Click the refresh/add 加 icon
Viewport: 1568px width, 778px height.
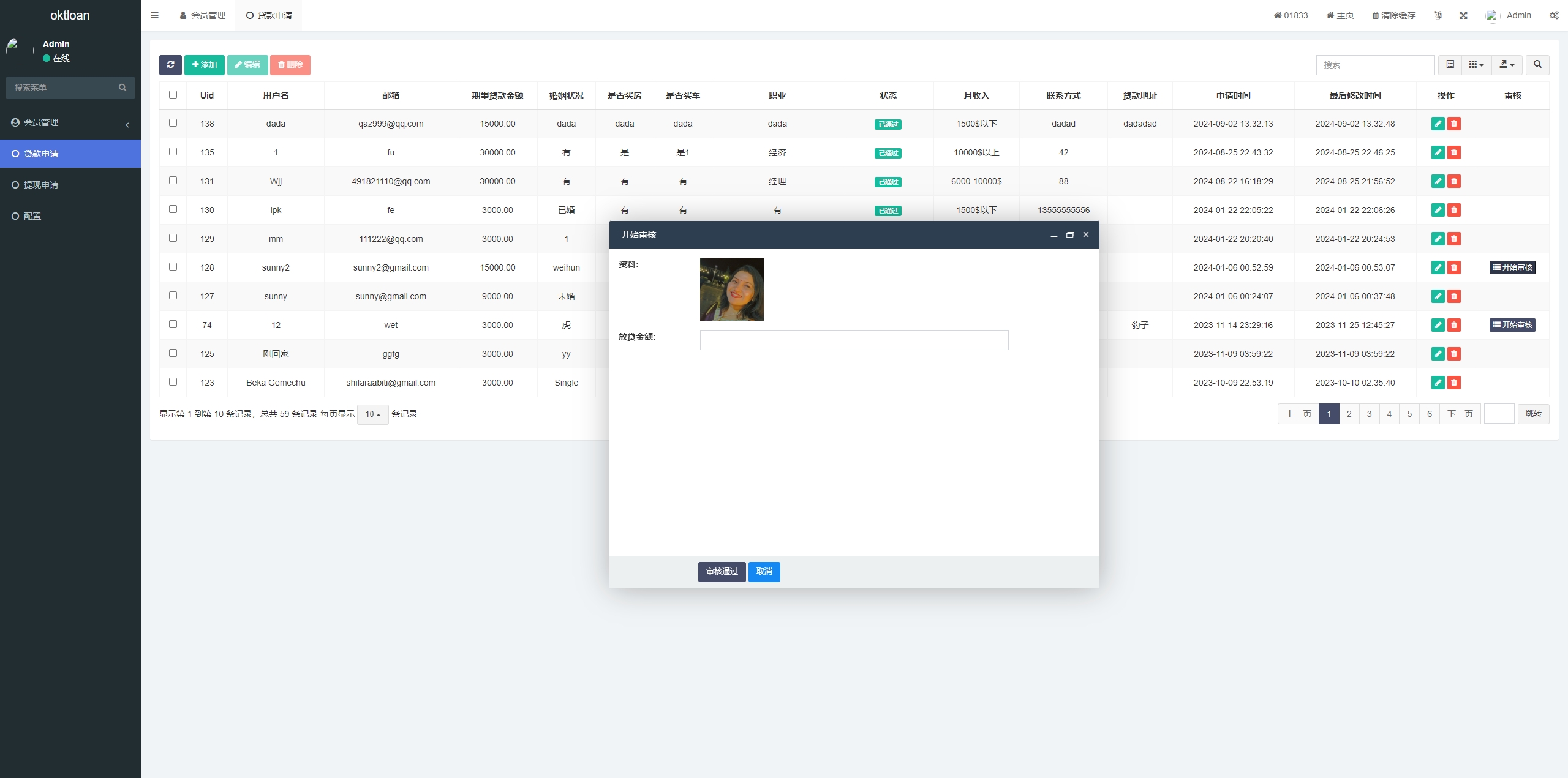tap(204, 65)
